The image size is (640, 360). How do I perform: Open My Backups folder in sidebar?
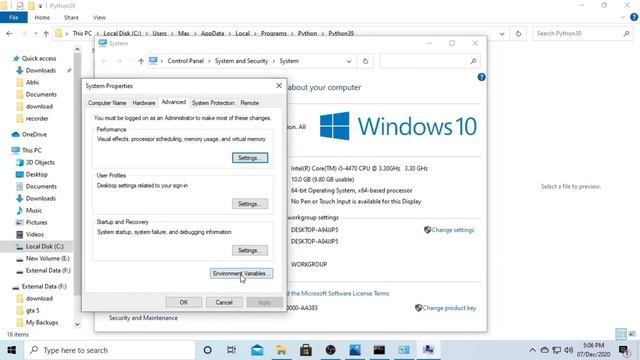(x=42, y=322)
